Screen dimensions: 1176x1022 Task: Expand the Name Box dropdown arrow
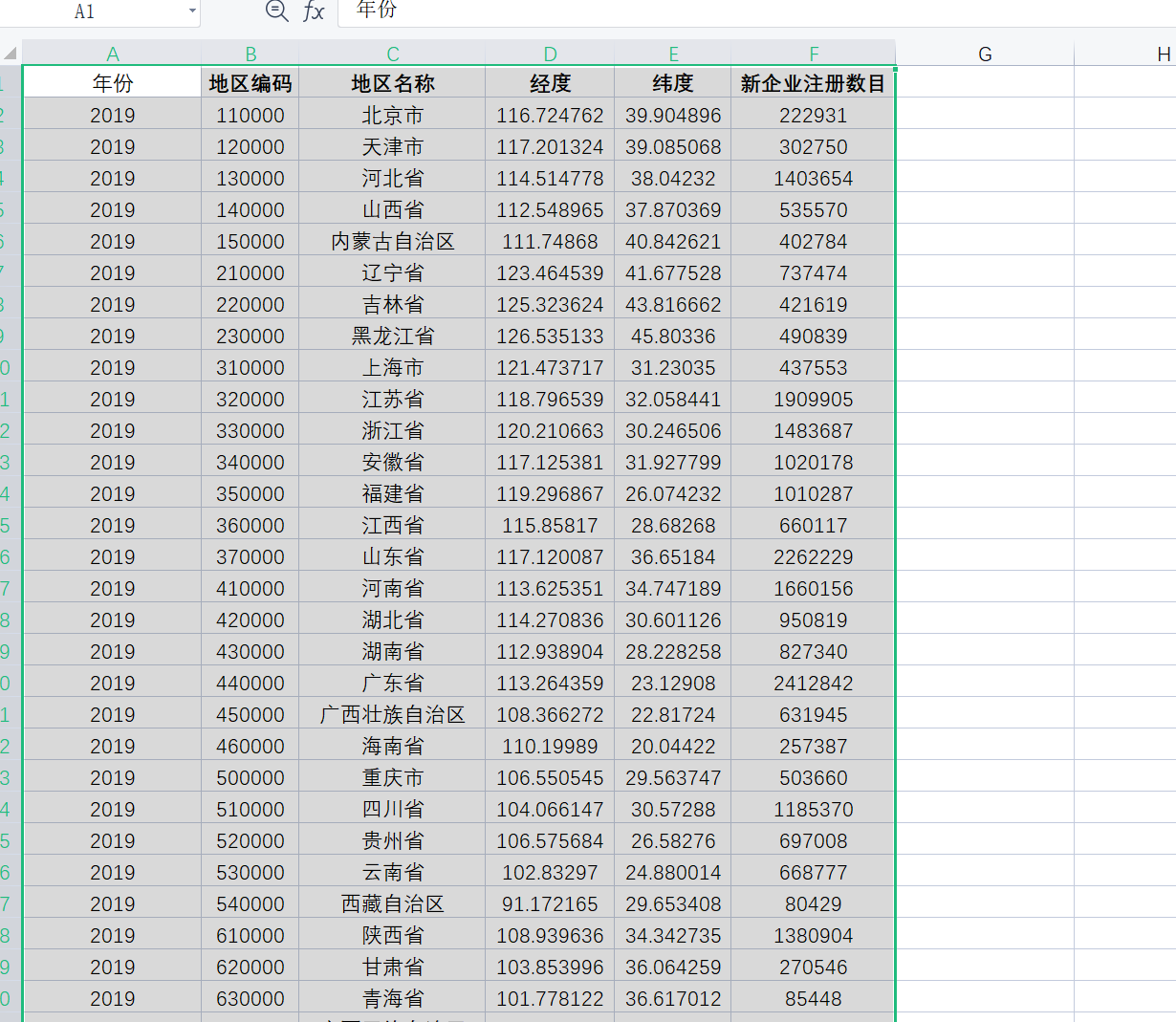(x=192, y=11)
